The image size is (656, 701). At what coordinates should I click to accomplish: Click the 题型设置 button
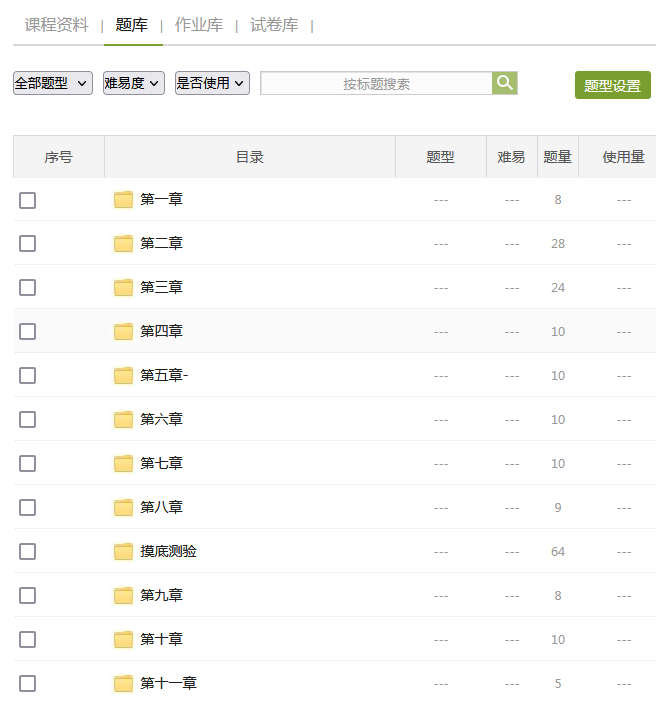(x=612, y=86)
